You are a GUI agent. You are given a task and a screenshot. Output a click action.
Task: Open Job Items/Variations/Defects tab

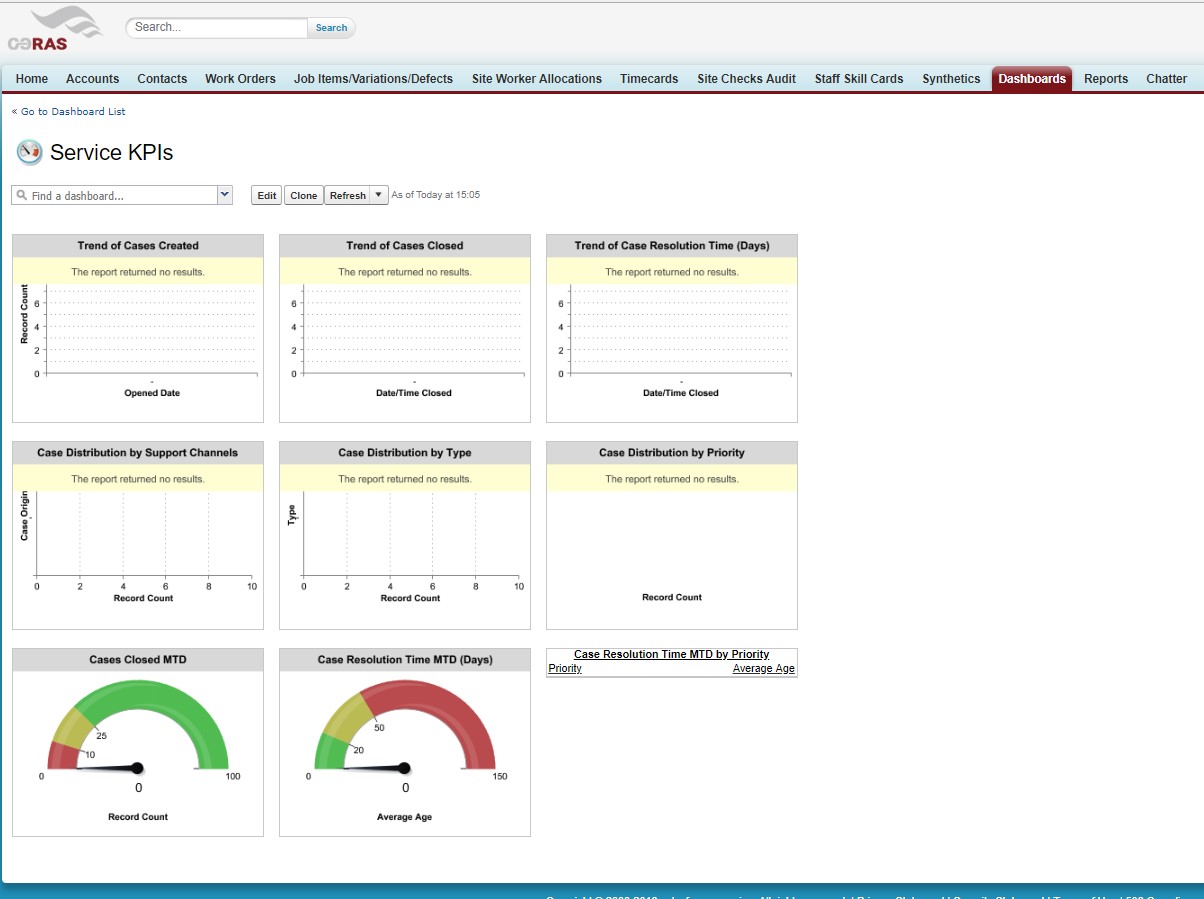pyautogui.click(x=373, y=79)
